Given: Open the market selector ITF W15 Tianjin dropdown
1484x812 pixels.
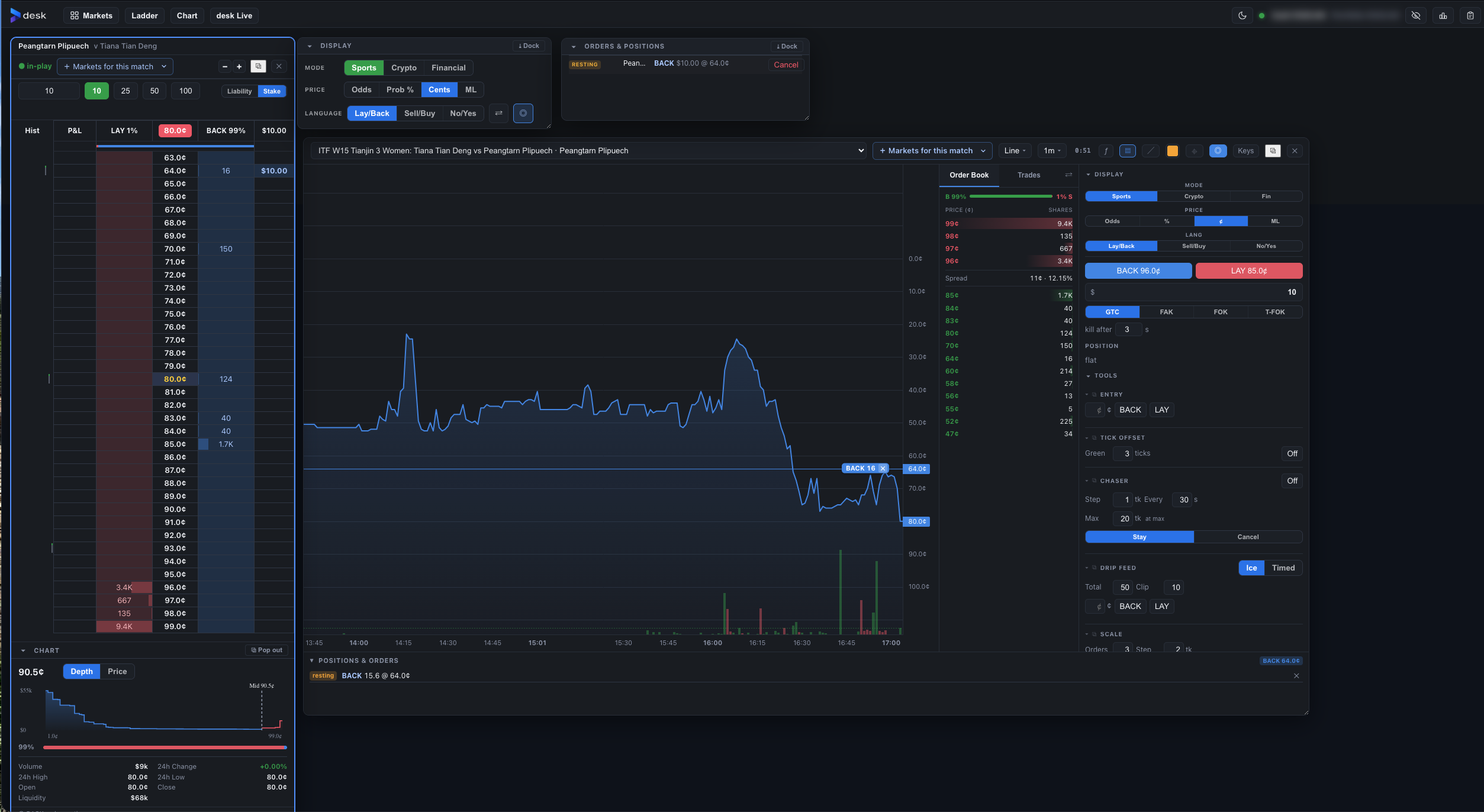Looking at the screenshot, I should (588, 151).
